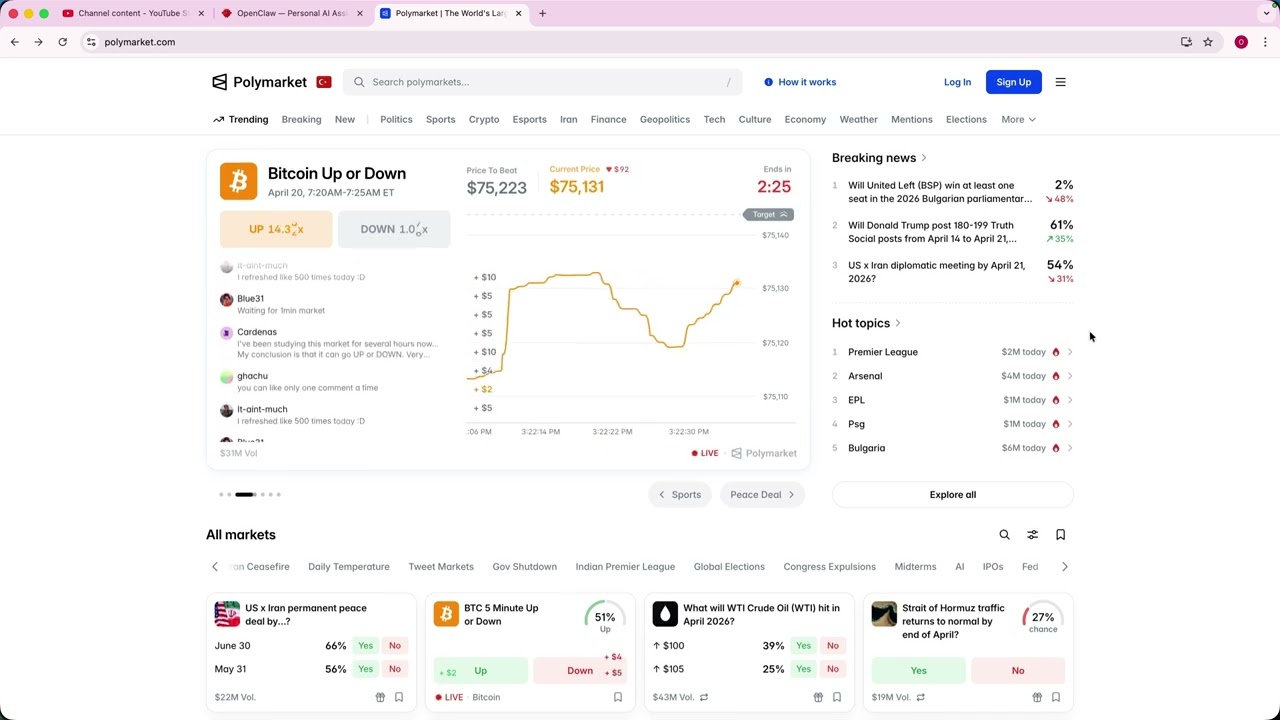Open Arsenal hot topic chevron
The height and width of the screenshot is (720, 1280).
(x=1069, y=376)
